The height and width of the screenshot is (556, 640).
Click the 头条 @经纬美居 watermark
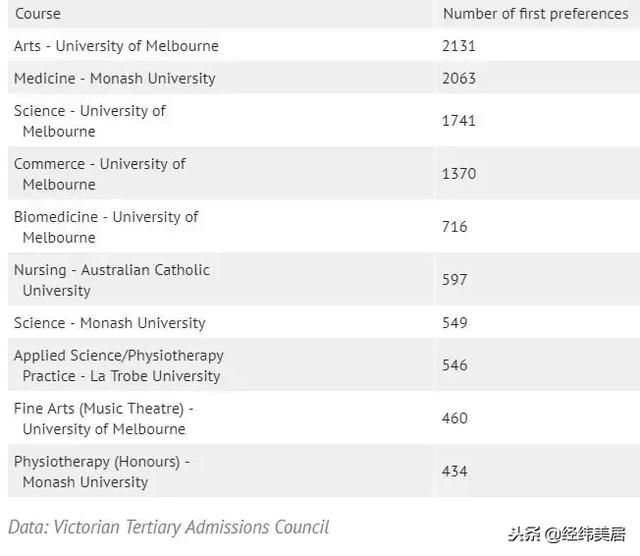567,534
